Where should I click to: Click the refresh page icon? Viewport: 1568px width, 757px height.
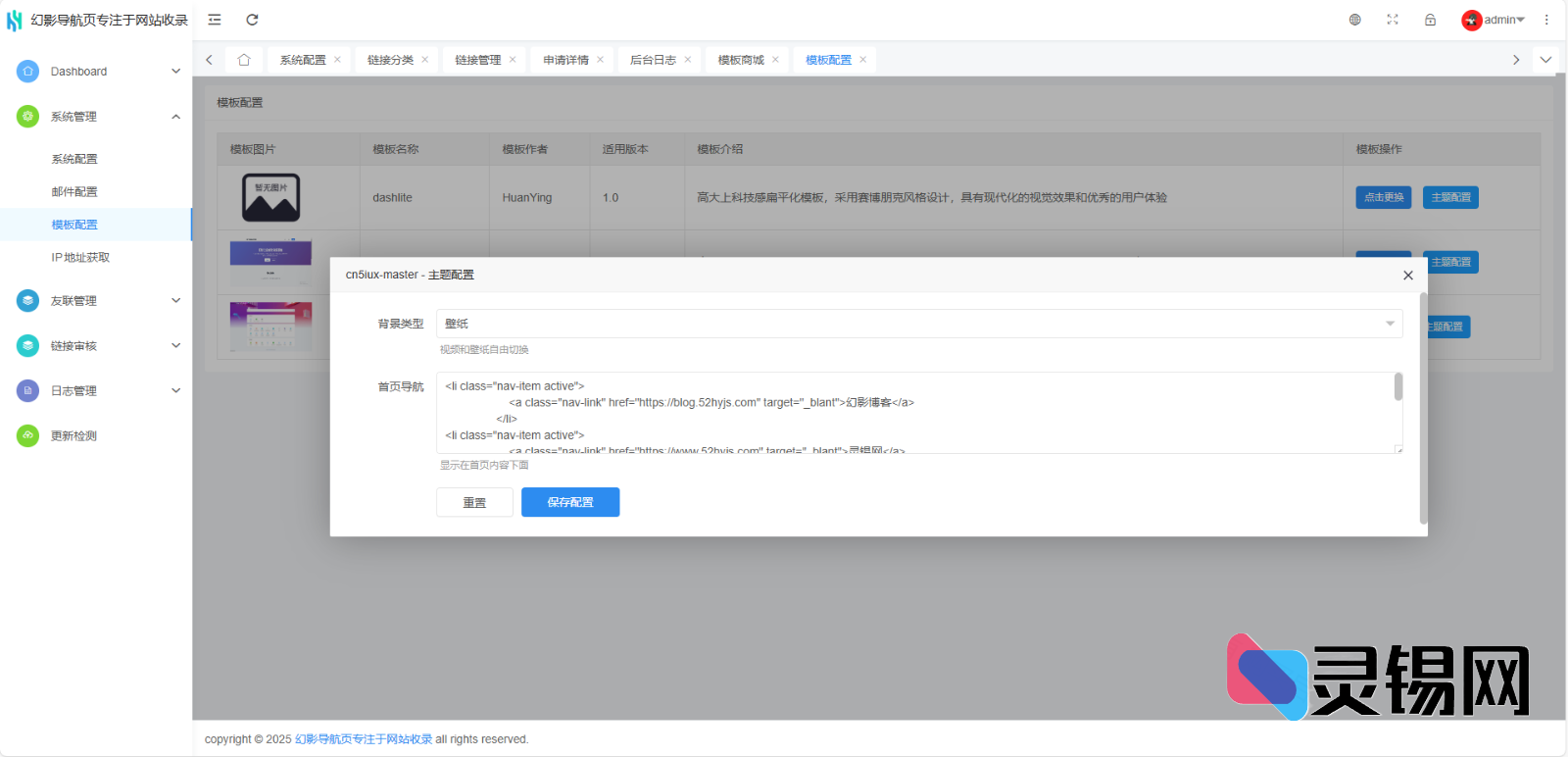[x=252, y=20]
